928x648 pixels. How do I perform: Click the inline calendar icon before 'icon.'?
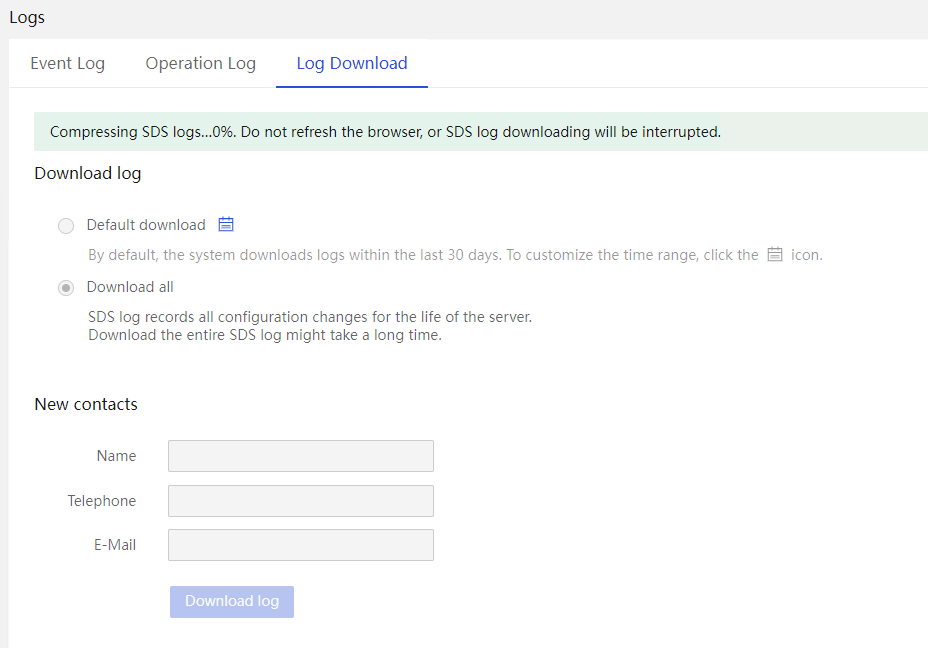[775, 254]
